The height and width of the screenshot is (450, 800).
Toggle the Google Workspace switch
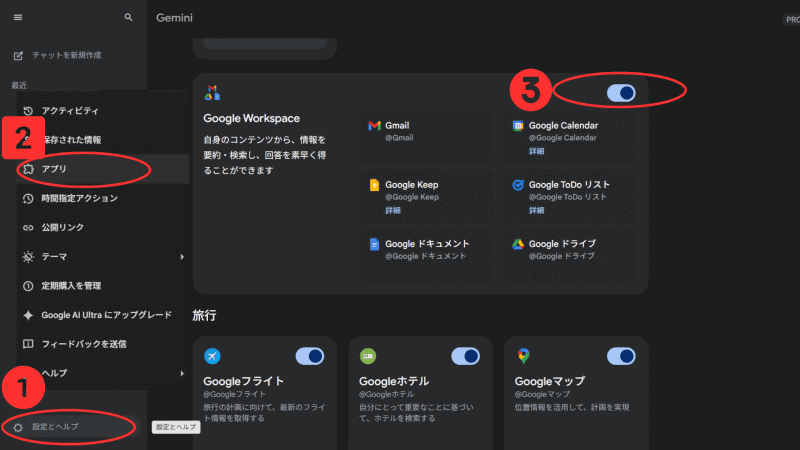[621, 93]
